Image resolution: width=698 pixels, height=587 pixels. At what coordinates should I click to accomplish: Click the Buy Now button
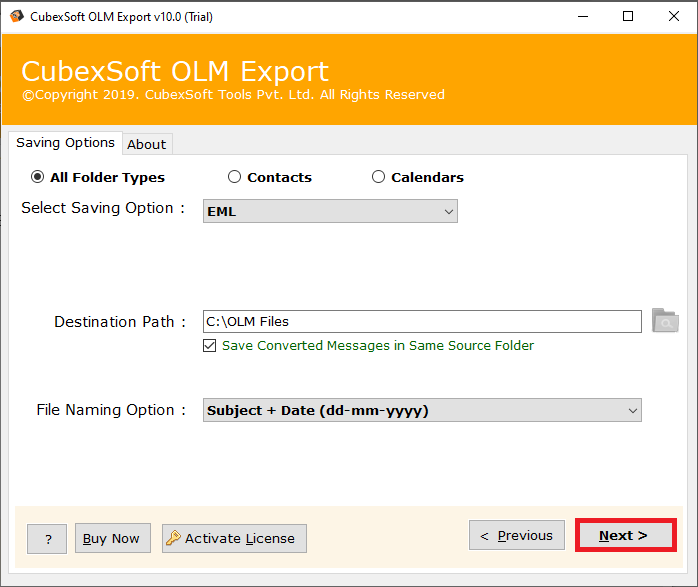click(x=113, y=538)
